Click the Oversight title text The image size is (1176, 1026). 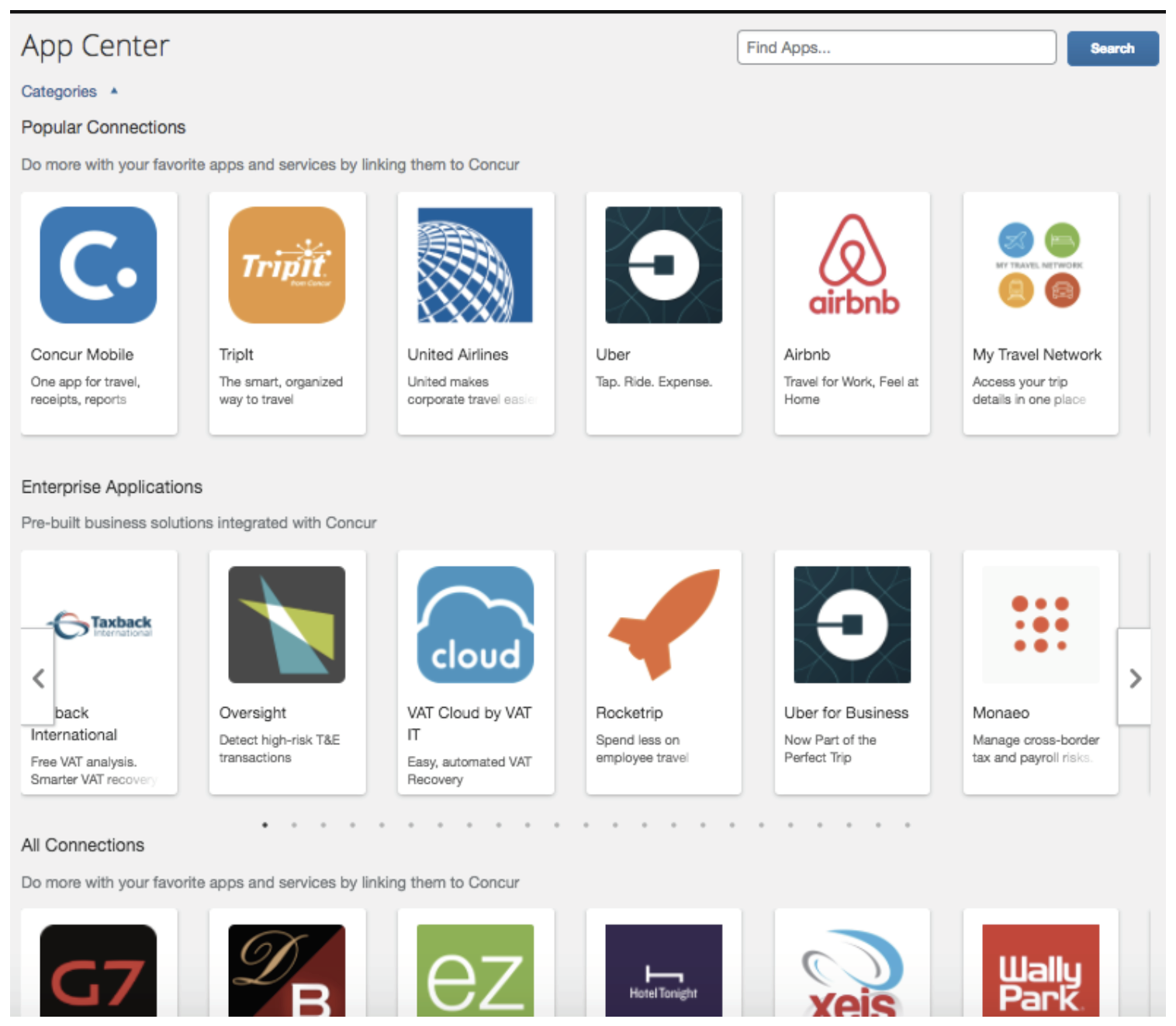coord(253,712)
